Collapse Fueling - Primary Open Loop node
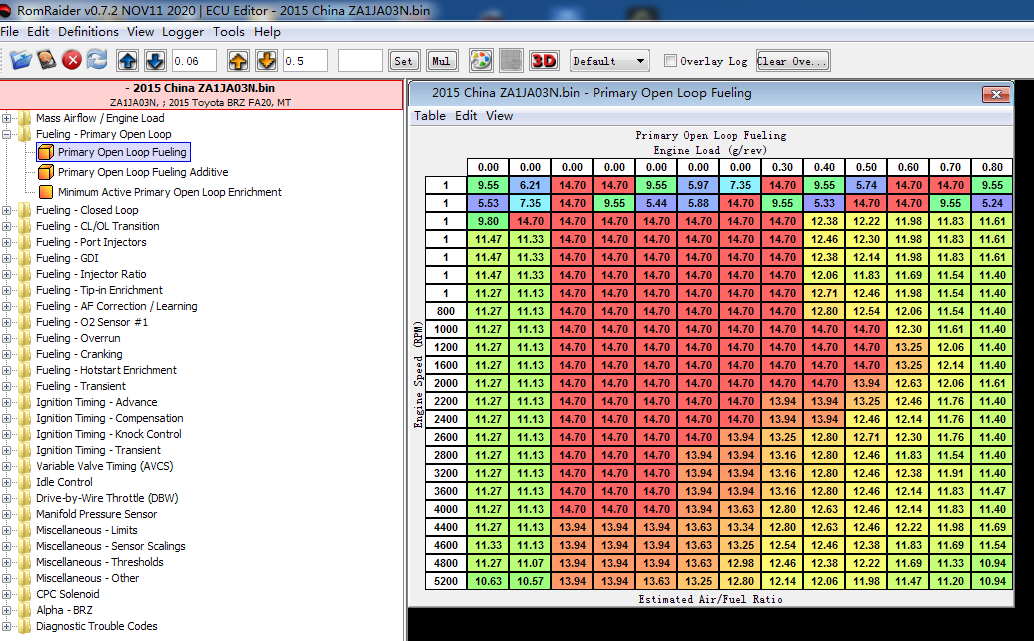This screenshot has width=1034, height=641. click(x=7, y=134)
